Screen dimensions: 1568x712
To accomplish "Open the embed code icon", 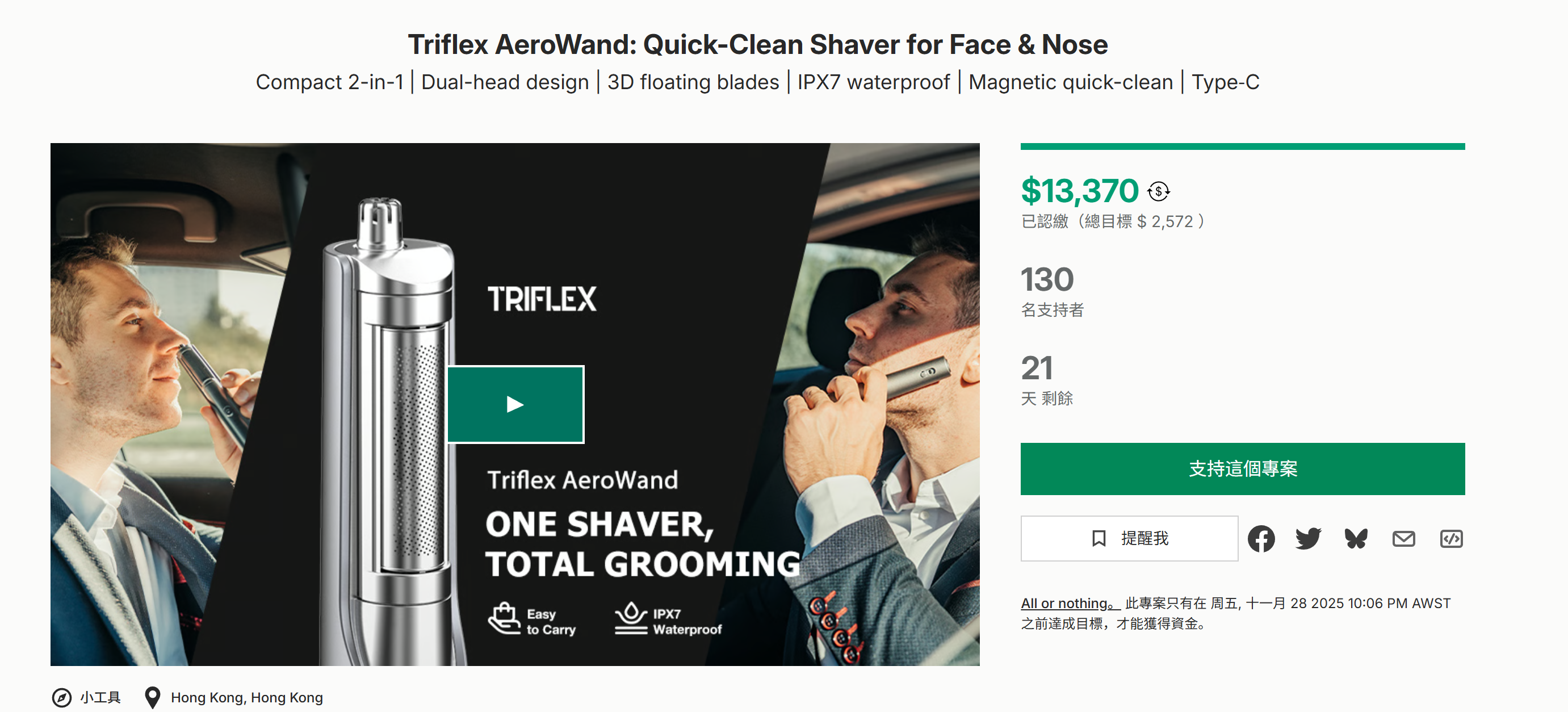I will click(x=1451, y=539).
